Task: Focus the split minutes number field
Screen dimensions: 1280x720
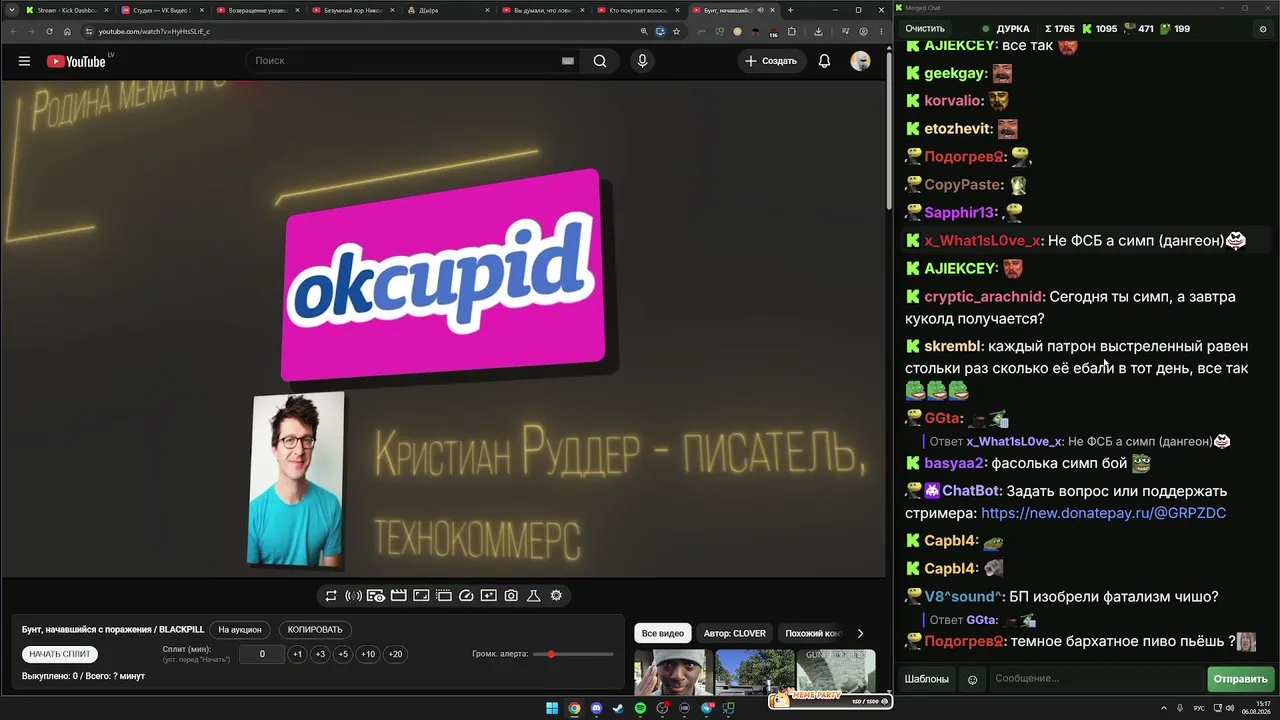Action: tap(263, 654)
